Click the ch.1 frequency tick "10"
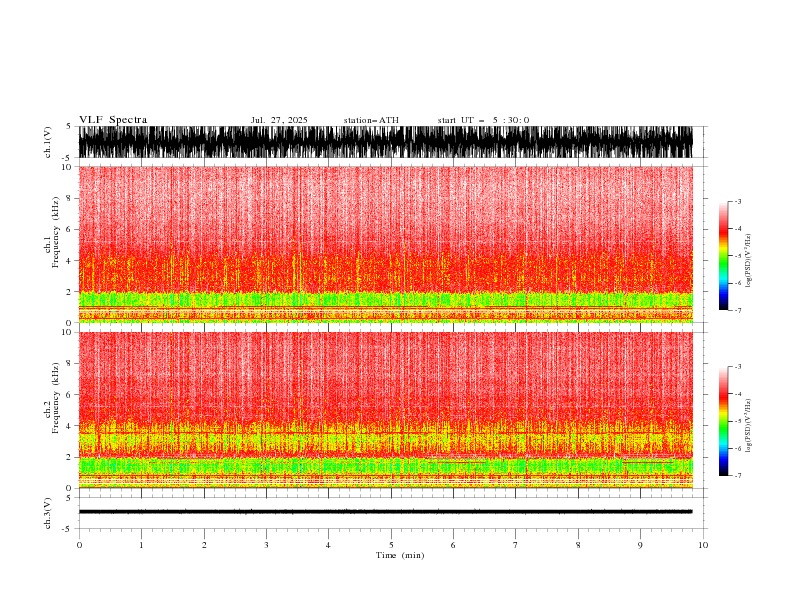 pyautogui.click(x=67, y=167)
